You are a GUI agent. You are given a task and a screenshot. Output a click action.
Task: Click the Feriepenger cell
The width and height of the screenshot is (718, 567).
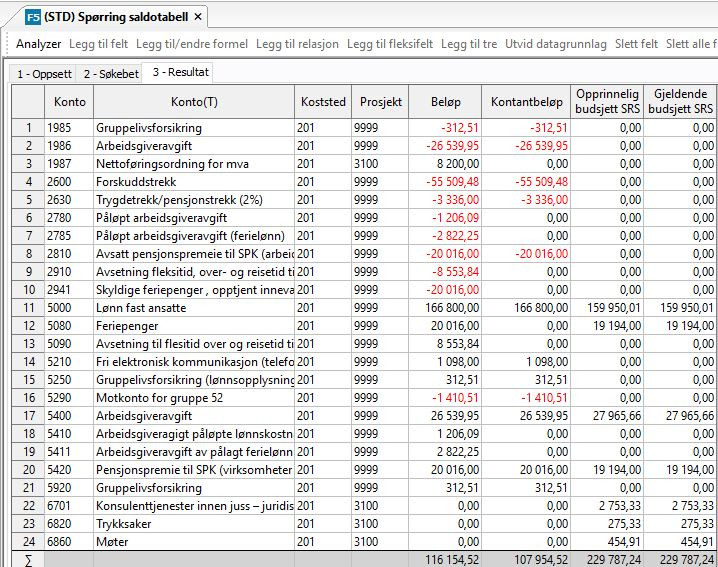194,326
